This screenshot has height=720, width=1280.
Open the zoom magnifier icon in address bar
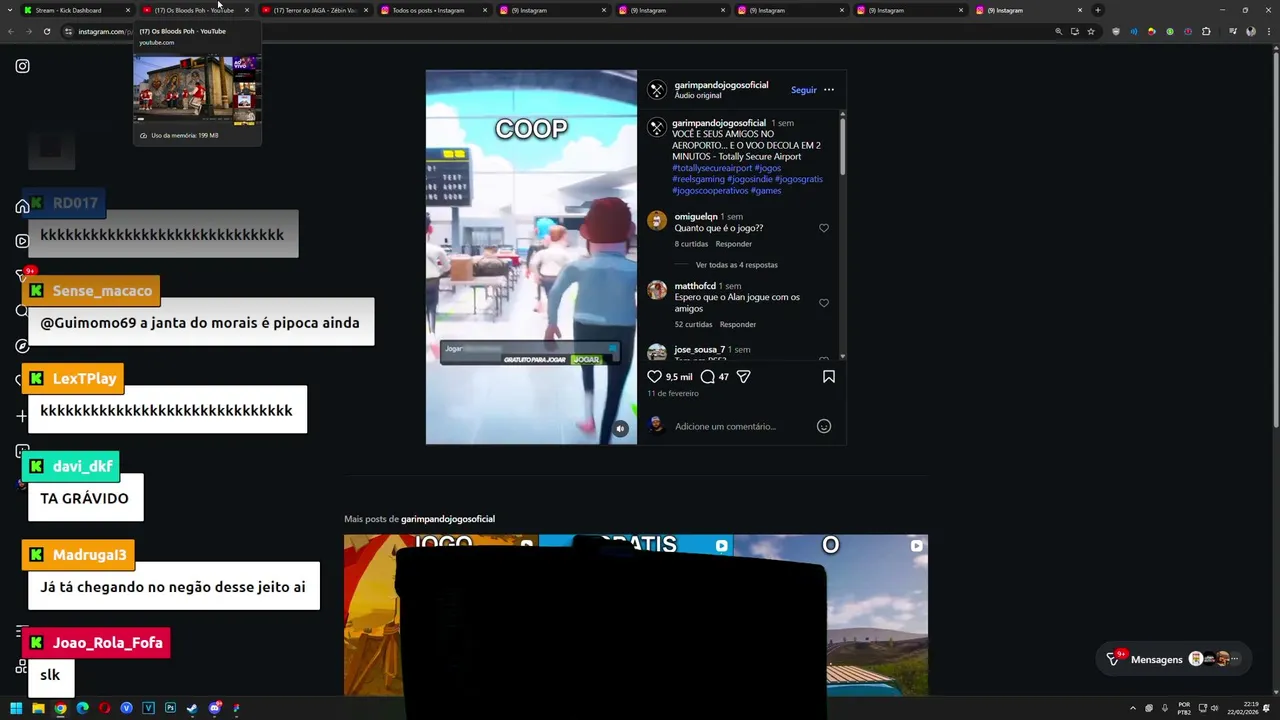coord(1058,31)
